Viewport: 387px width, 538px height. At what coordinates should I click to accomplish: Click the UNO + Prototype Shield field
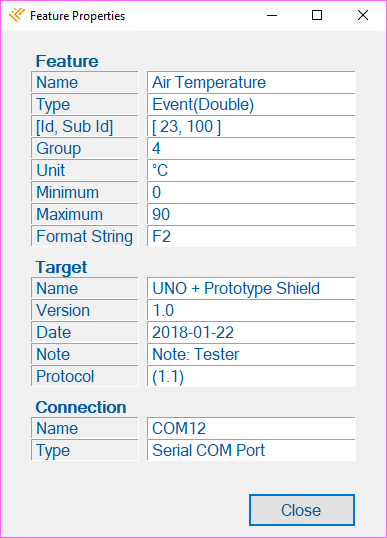pyautogui.click(x=251, y=288)
